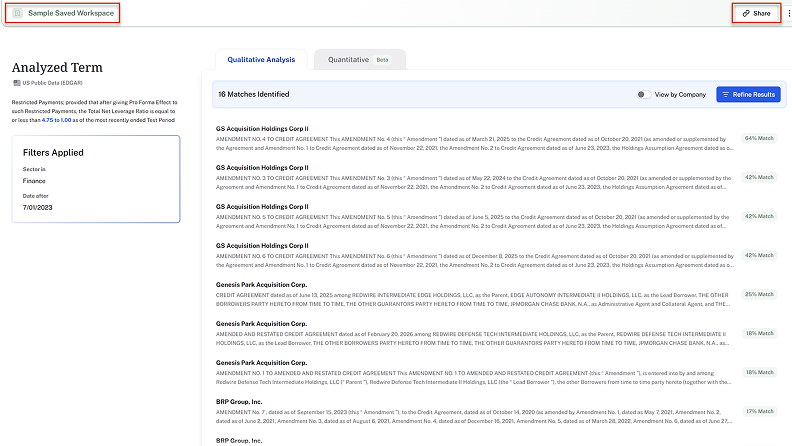Screen dimensions: 792x446
Task: Toggle the View by Company switch
Action: click(x=644, y=94)
